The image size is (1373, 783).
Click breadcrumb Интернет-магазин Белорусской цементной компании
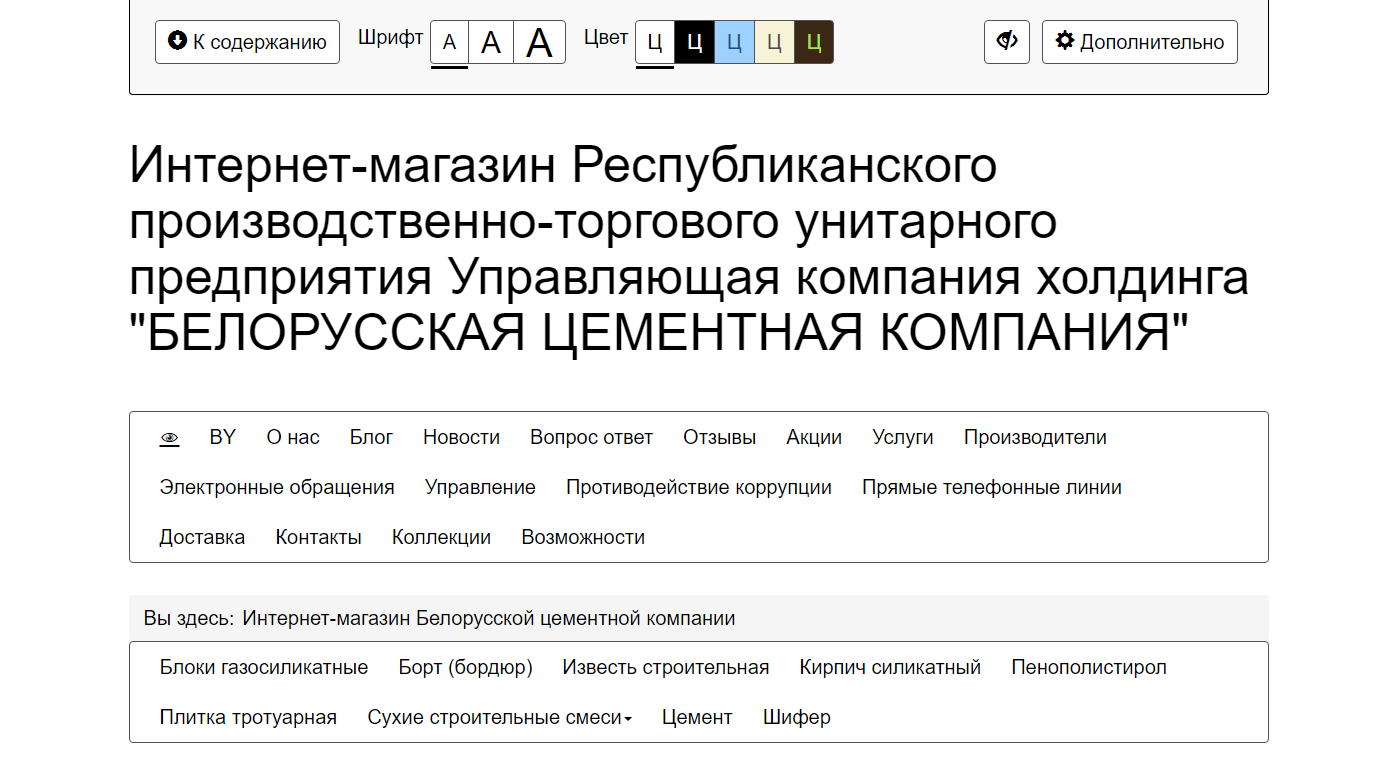click(489, 618)
